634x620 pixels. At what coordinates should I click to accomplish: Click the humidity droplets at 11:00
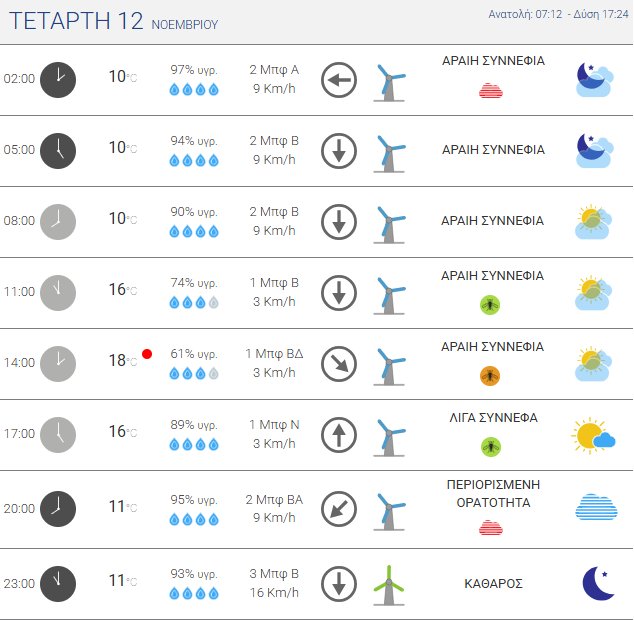[193, 302]
